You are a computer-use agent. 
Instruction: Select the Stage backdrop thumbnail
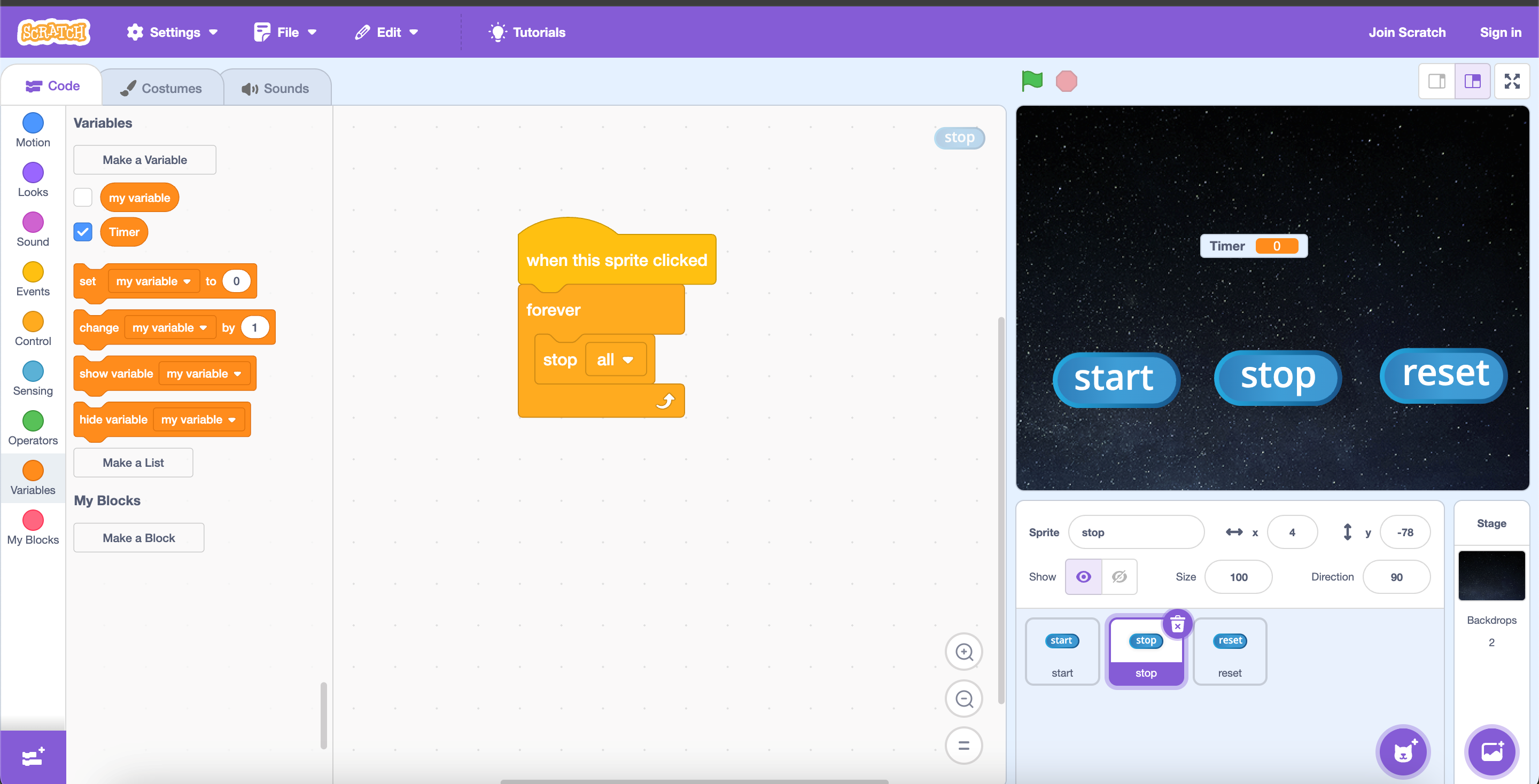point(1491,576)
